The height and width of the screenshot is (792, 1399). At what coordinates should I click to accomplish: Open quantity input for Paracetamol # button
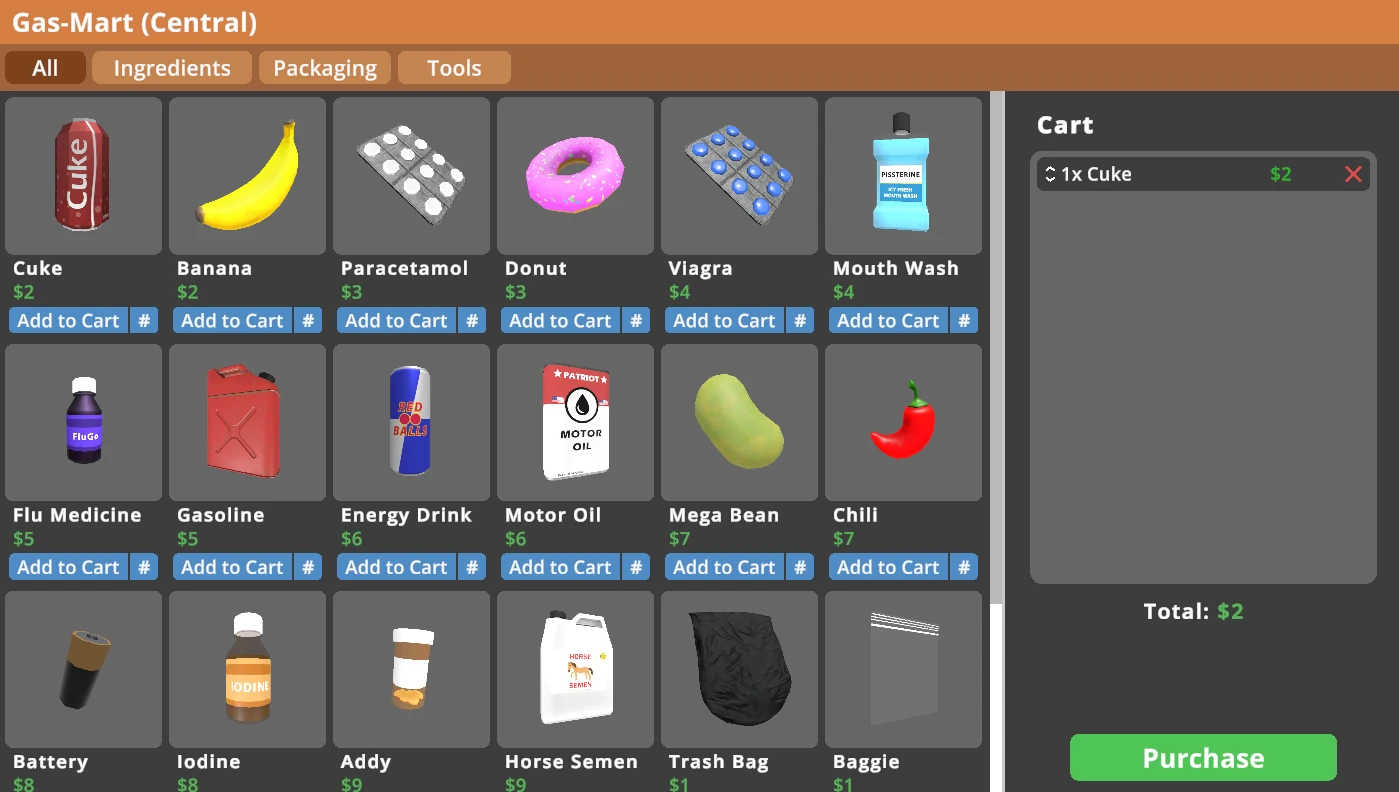(472, 321)
